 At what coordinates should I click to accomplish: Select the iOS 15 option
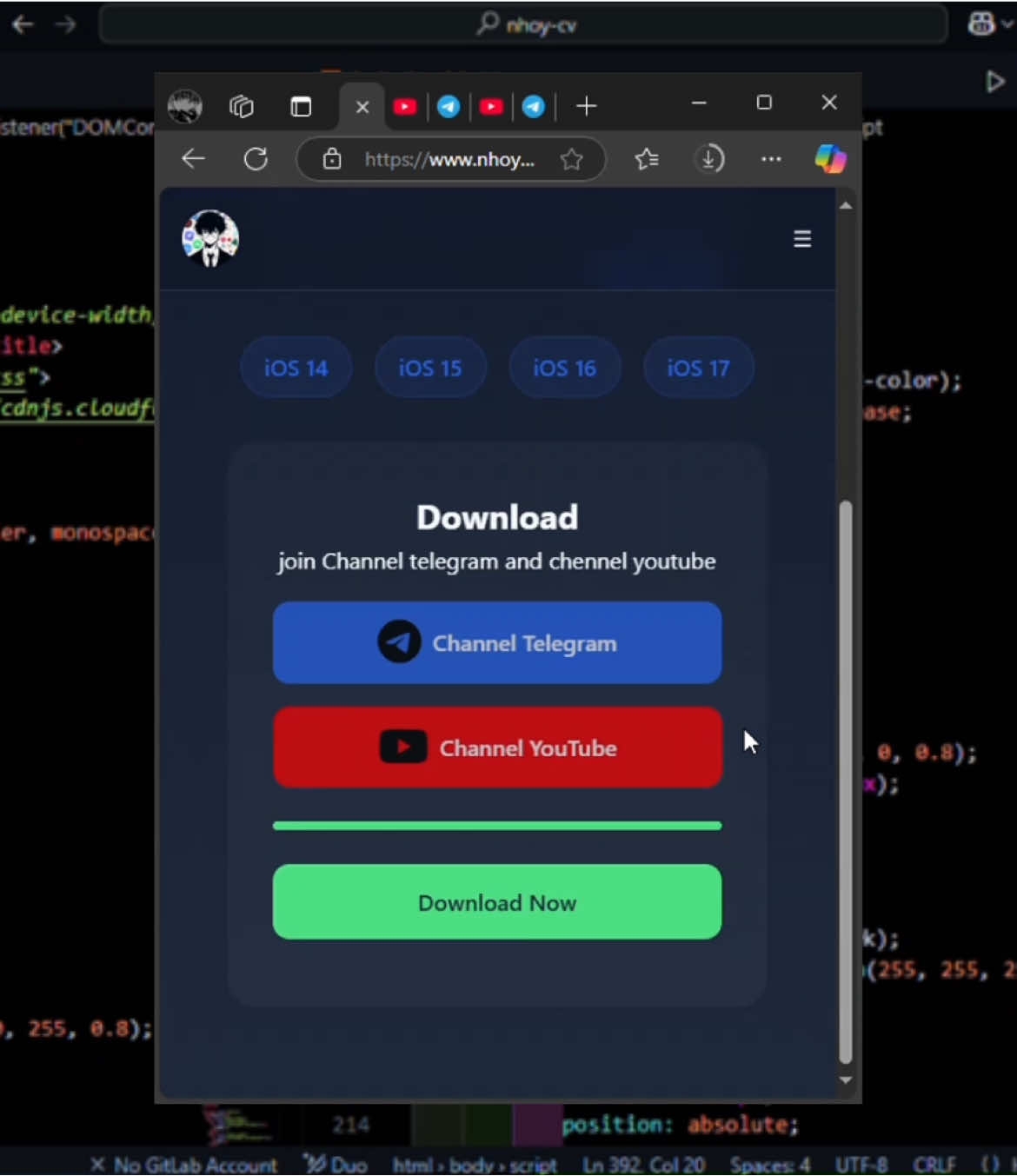[x=430, y=368]
